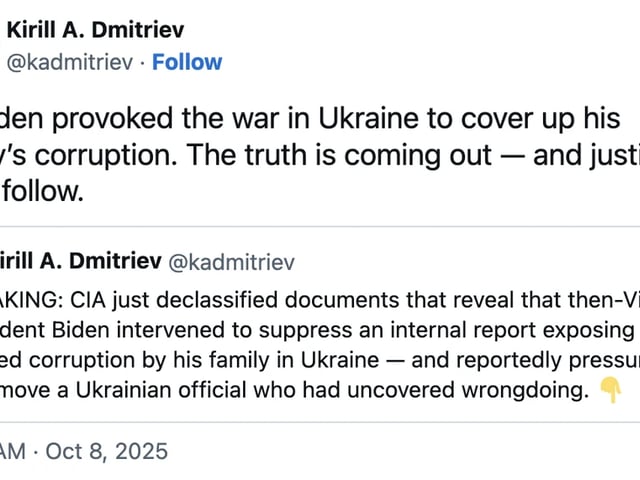Click the AM time text before the date

tap(13, 450)
